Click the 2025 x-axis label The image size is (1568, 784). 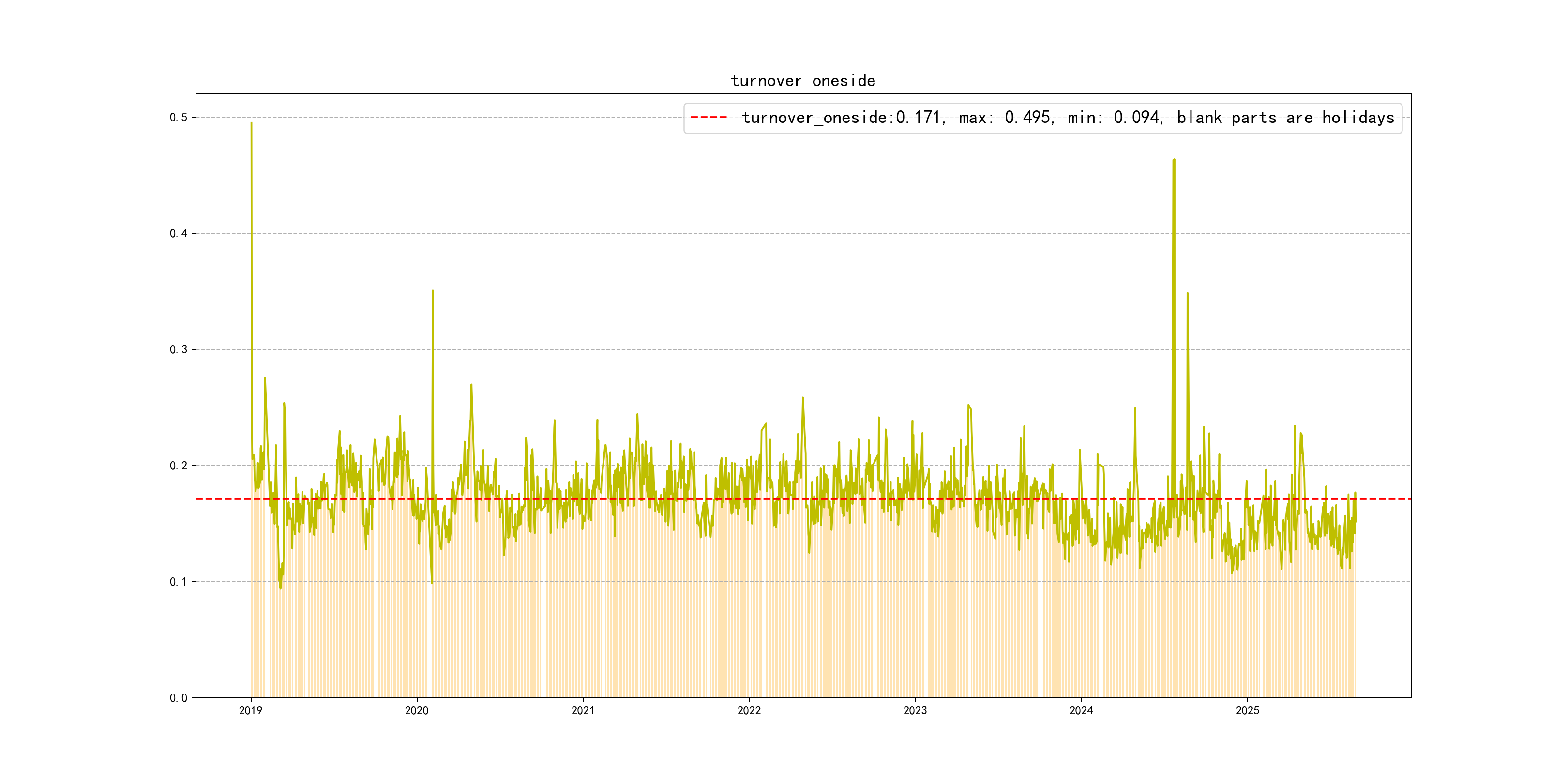point(1247,710)
